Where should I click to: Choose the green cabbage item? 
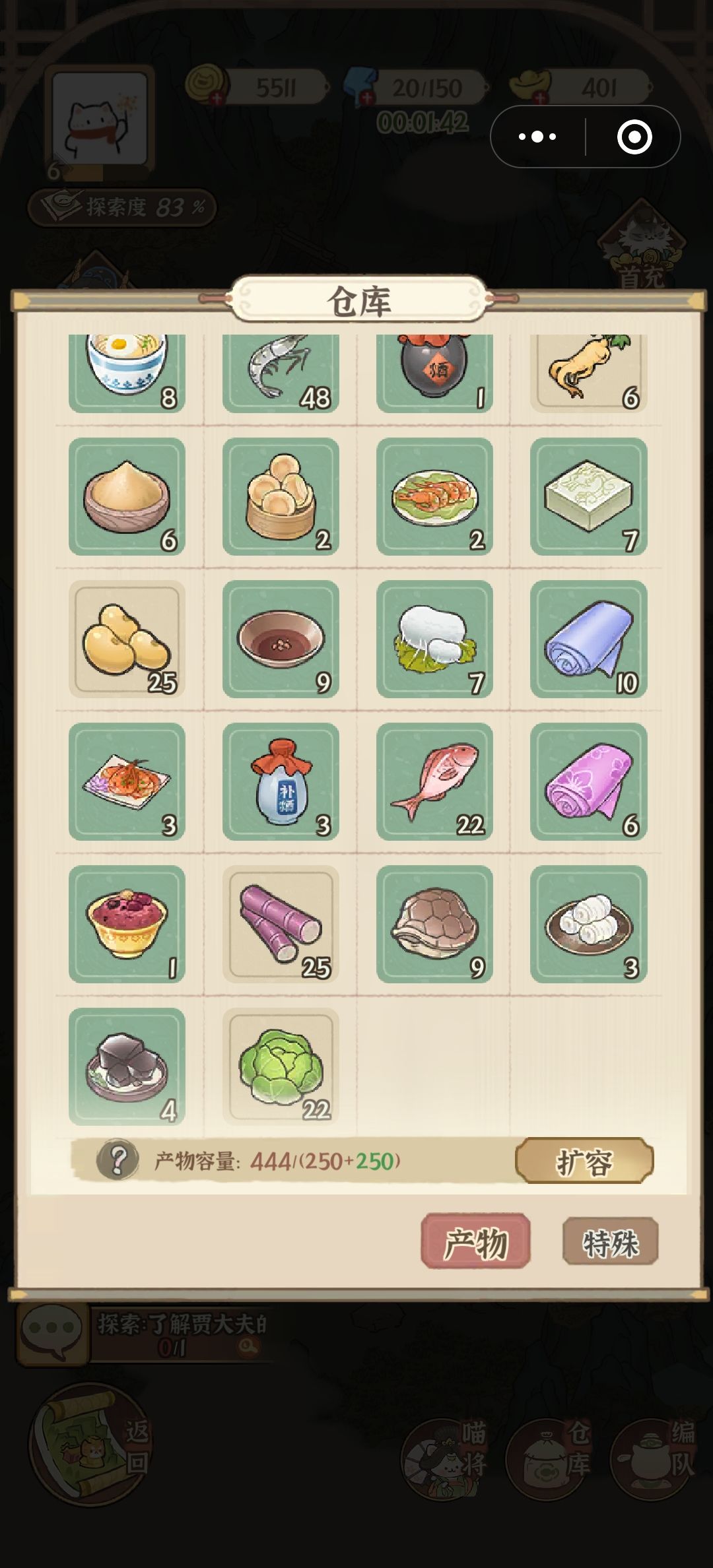(281, 1066)
